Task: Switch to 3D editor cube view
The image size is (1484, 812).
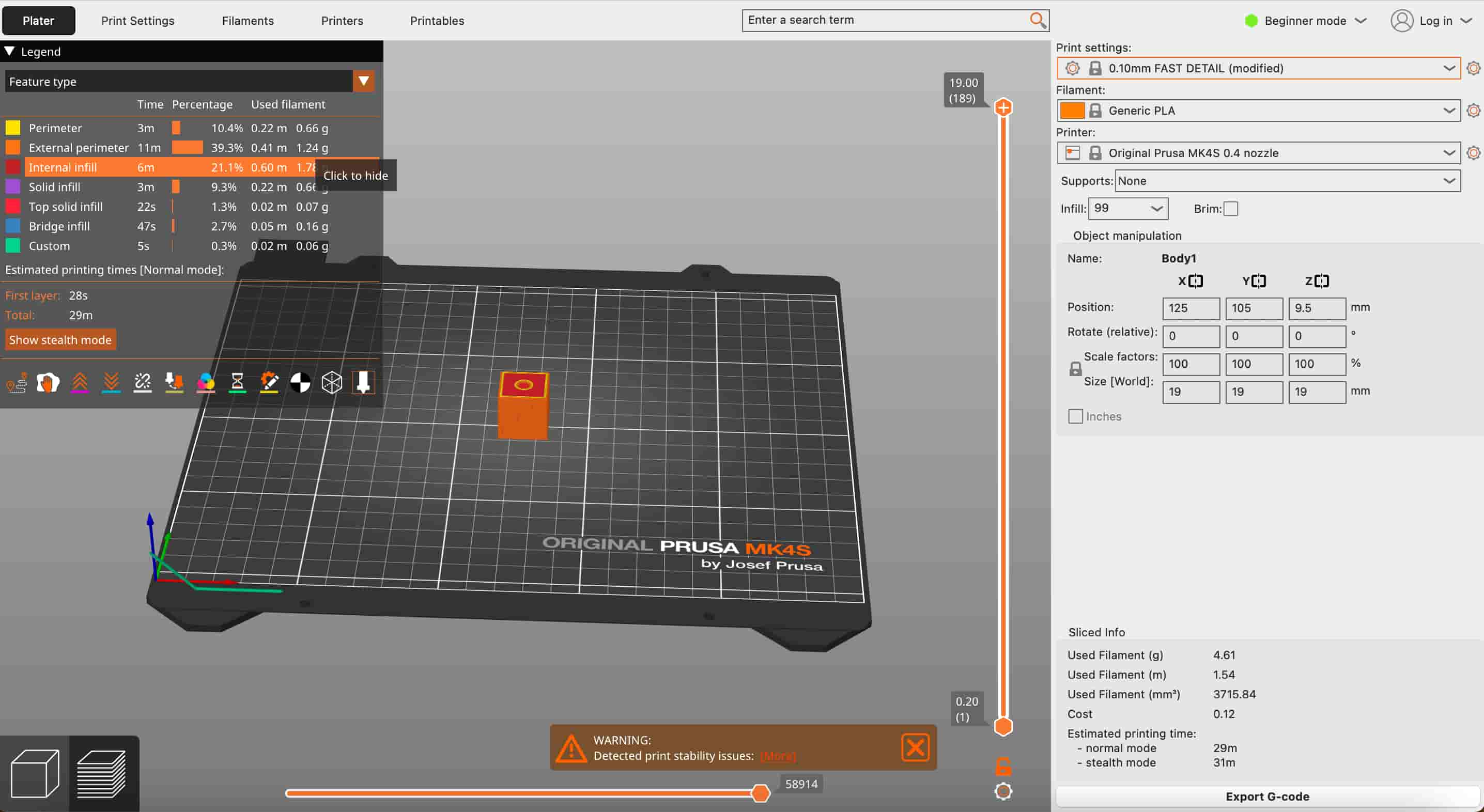Action: click(x=35, y=773)
